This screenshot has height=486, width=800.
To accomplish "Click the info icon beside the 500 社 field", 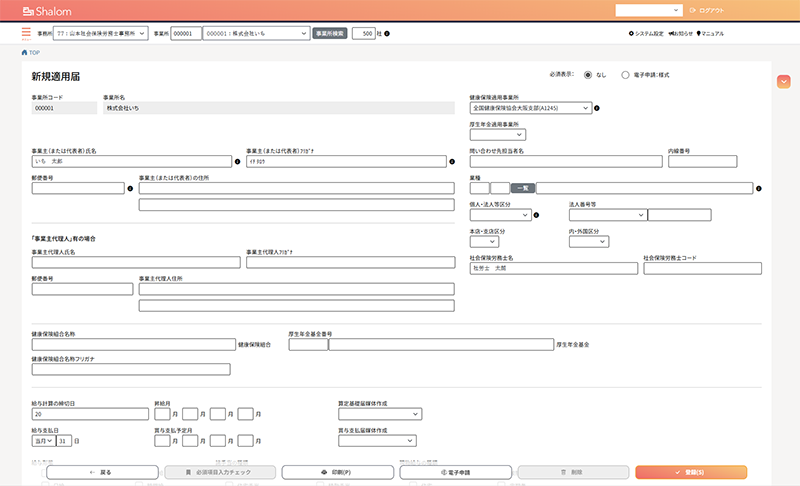I will pos(387,33).
